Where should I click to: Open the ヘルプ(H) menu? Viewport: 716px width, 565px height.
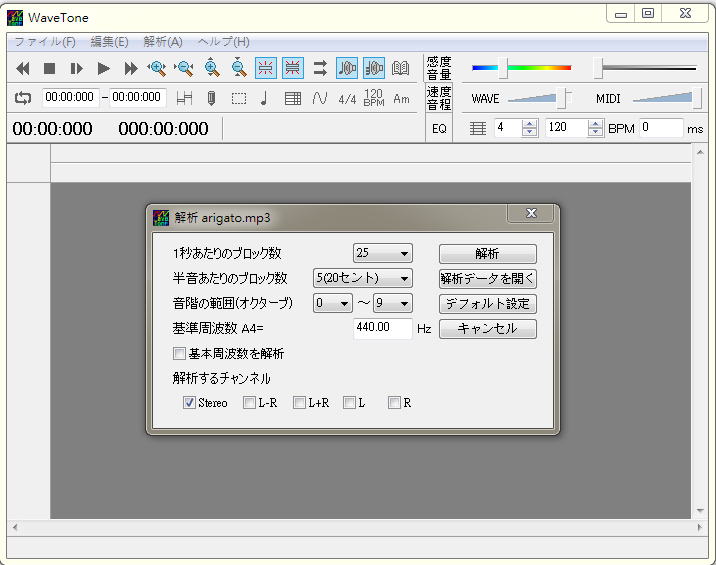click(x=224, y=42)
